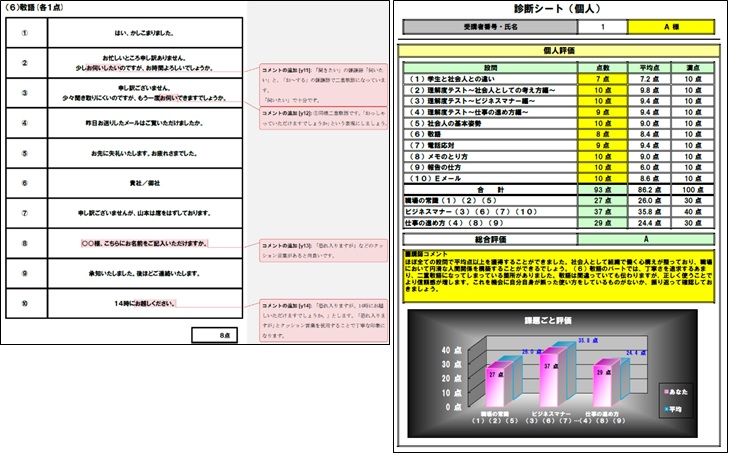Click the overall grade 'A' green cell
730x456 pixels.
click(x=646, y=239)
